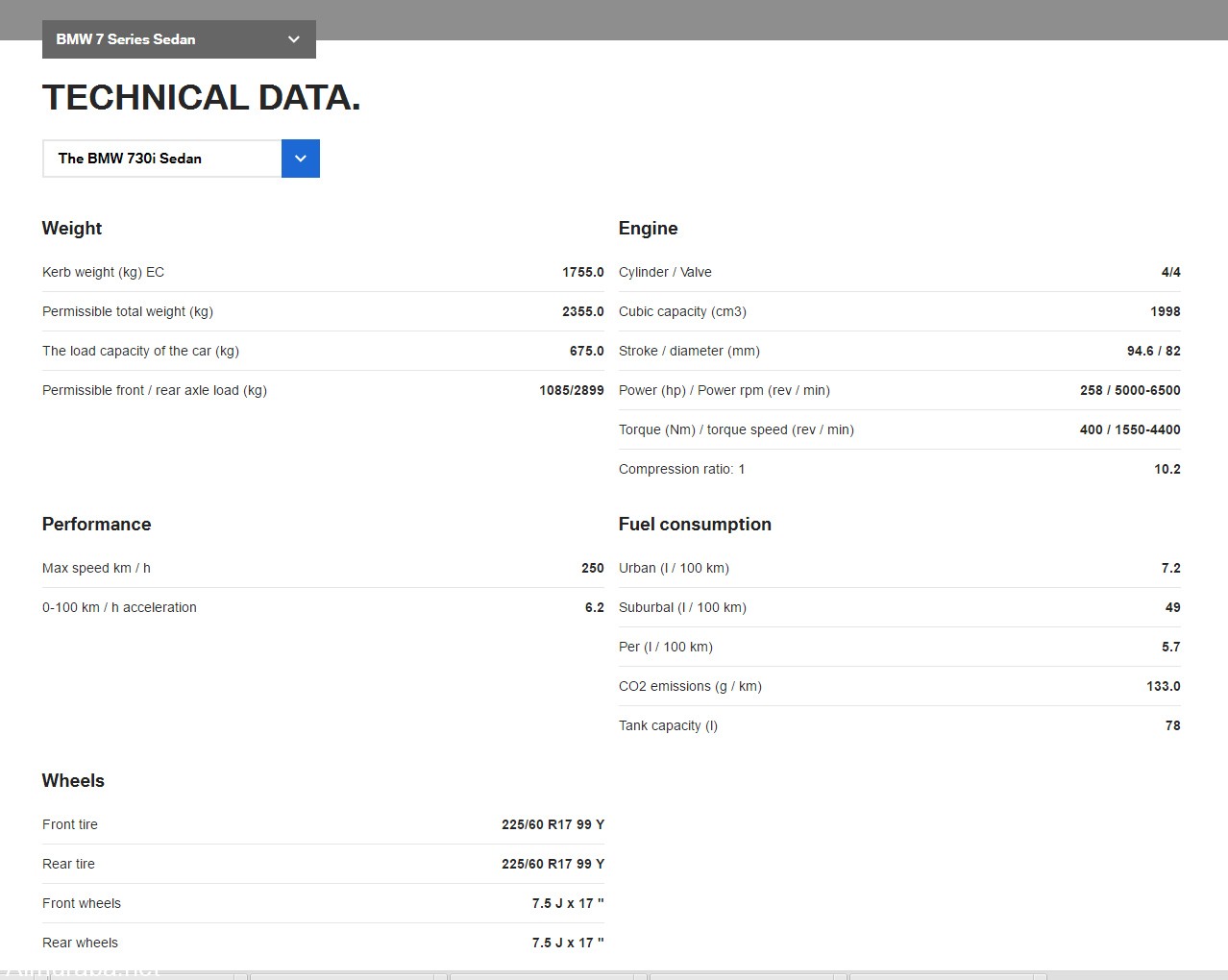Click the Permissible front / rear axle load label

click(x=155, y=391)
